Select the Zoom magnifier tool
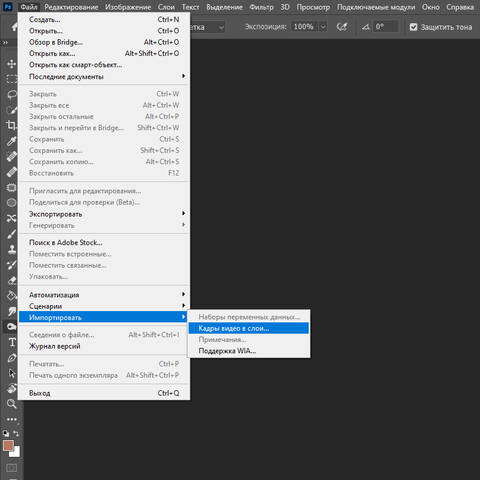This screenshot has width=480, height=480. click(12, 404)
